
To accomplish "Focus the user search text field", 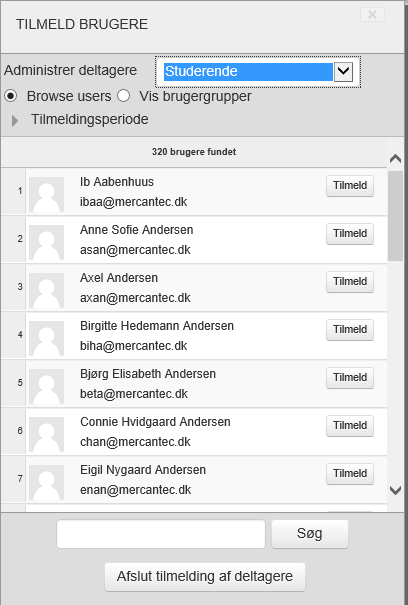I will (x=161, y=534).
